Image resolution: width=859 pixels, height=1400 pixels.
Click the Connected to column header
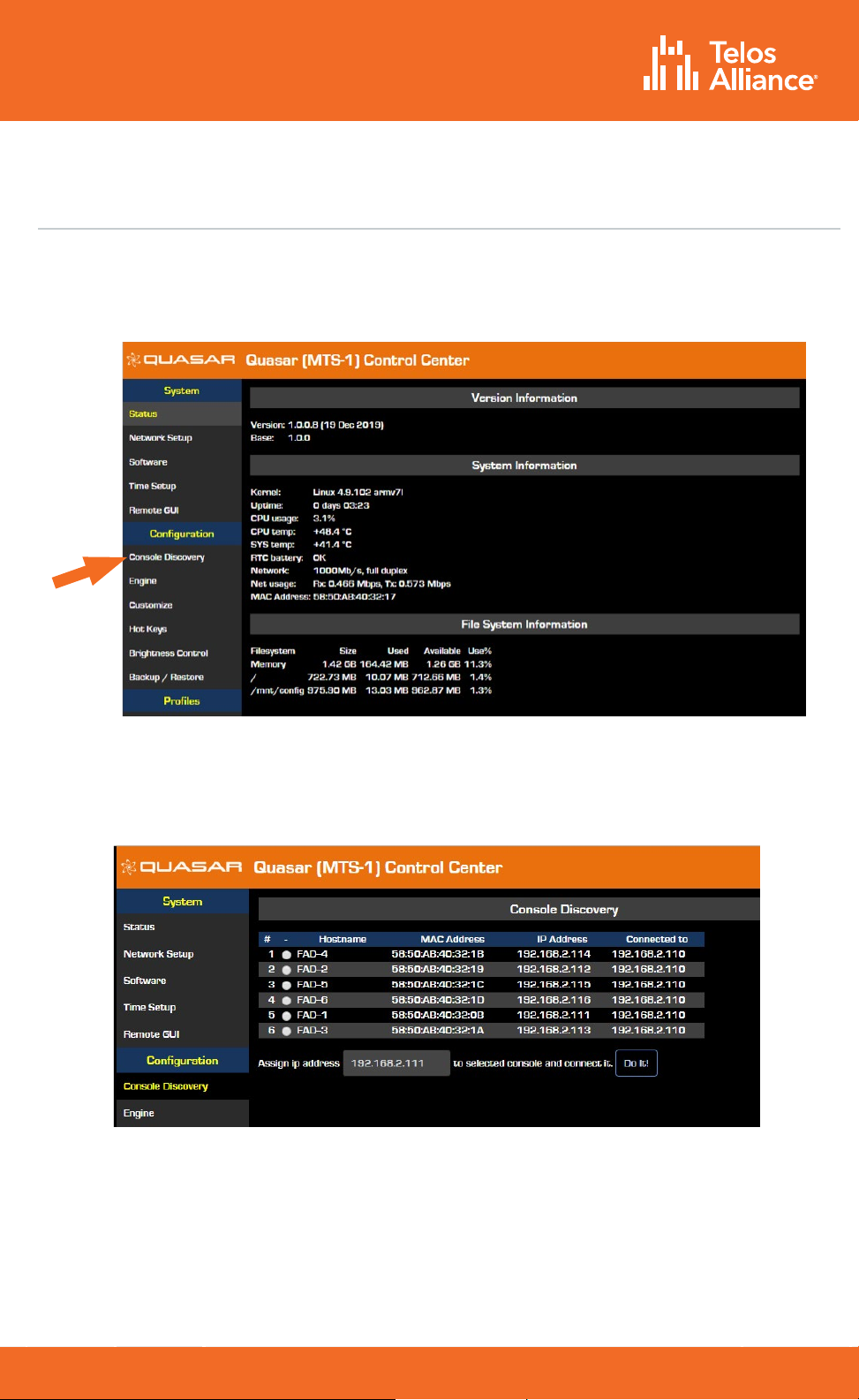pyautogui.click(x=657, y=940)
